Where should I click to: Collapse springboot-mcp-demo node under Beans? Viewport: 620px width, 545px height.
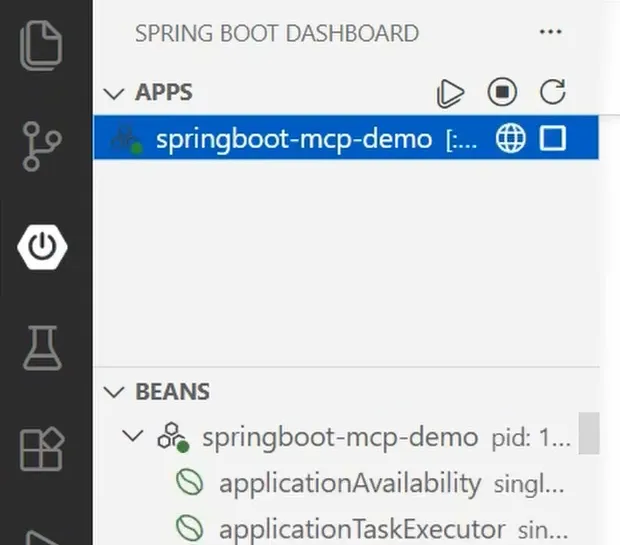tap(133, 436)
